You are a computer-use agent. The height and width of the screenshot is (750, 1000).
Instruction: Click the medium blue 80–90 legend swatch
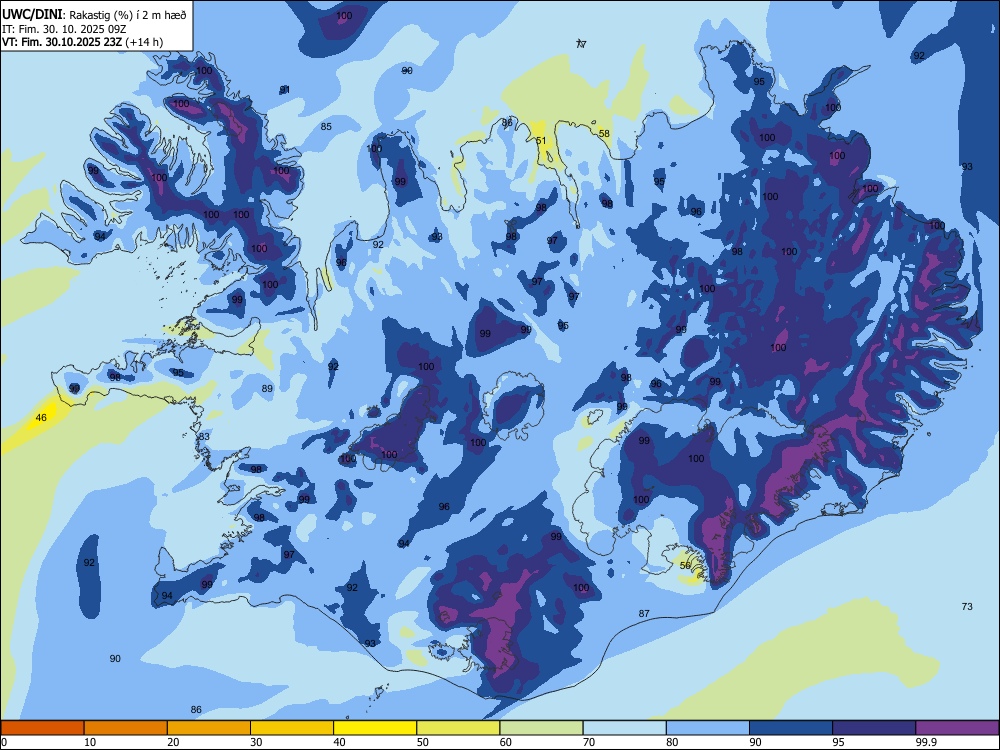click(707, 728)
